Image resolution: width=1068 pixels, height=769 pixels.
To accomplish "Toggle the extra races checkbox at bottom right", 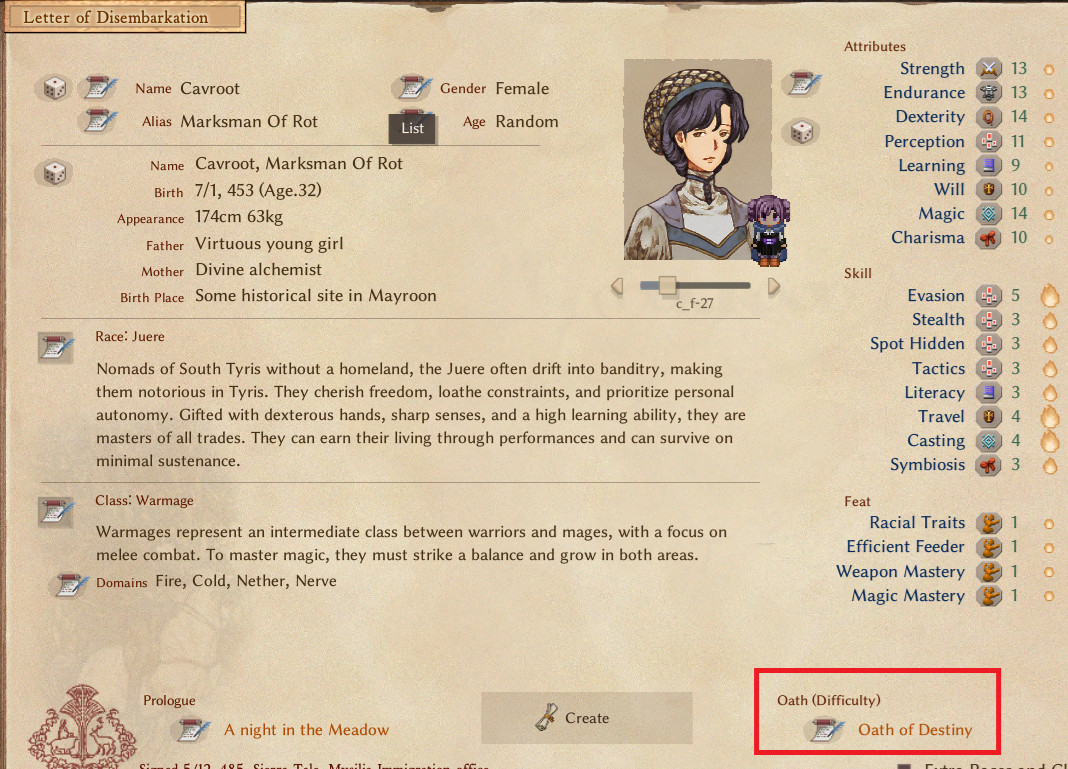I will point(904,765).
